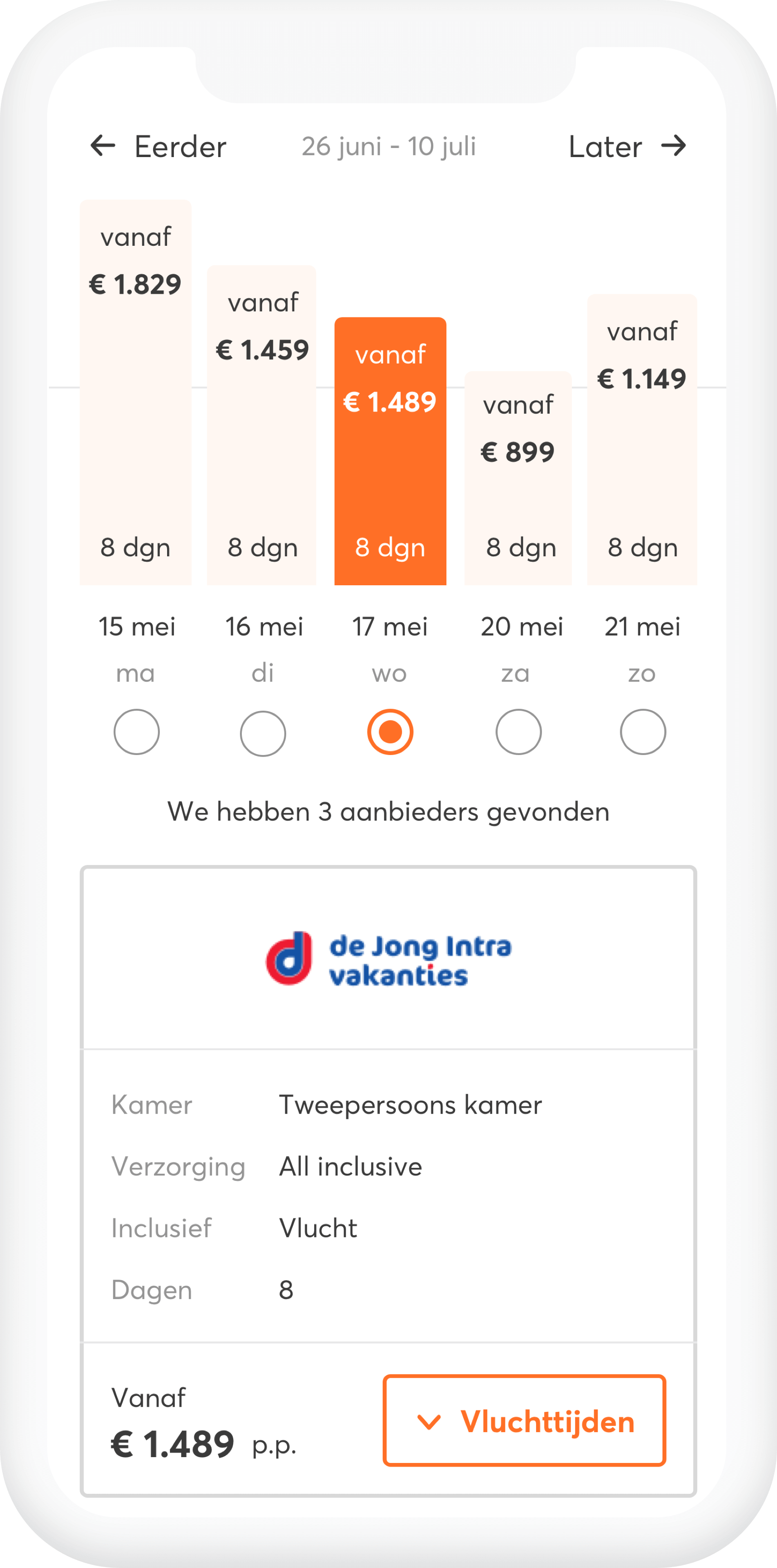Click the chevron icon on Vluchttijden button
The image size is (777, 1568).
[x=429, y=1422]
